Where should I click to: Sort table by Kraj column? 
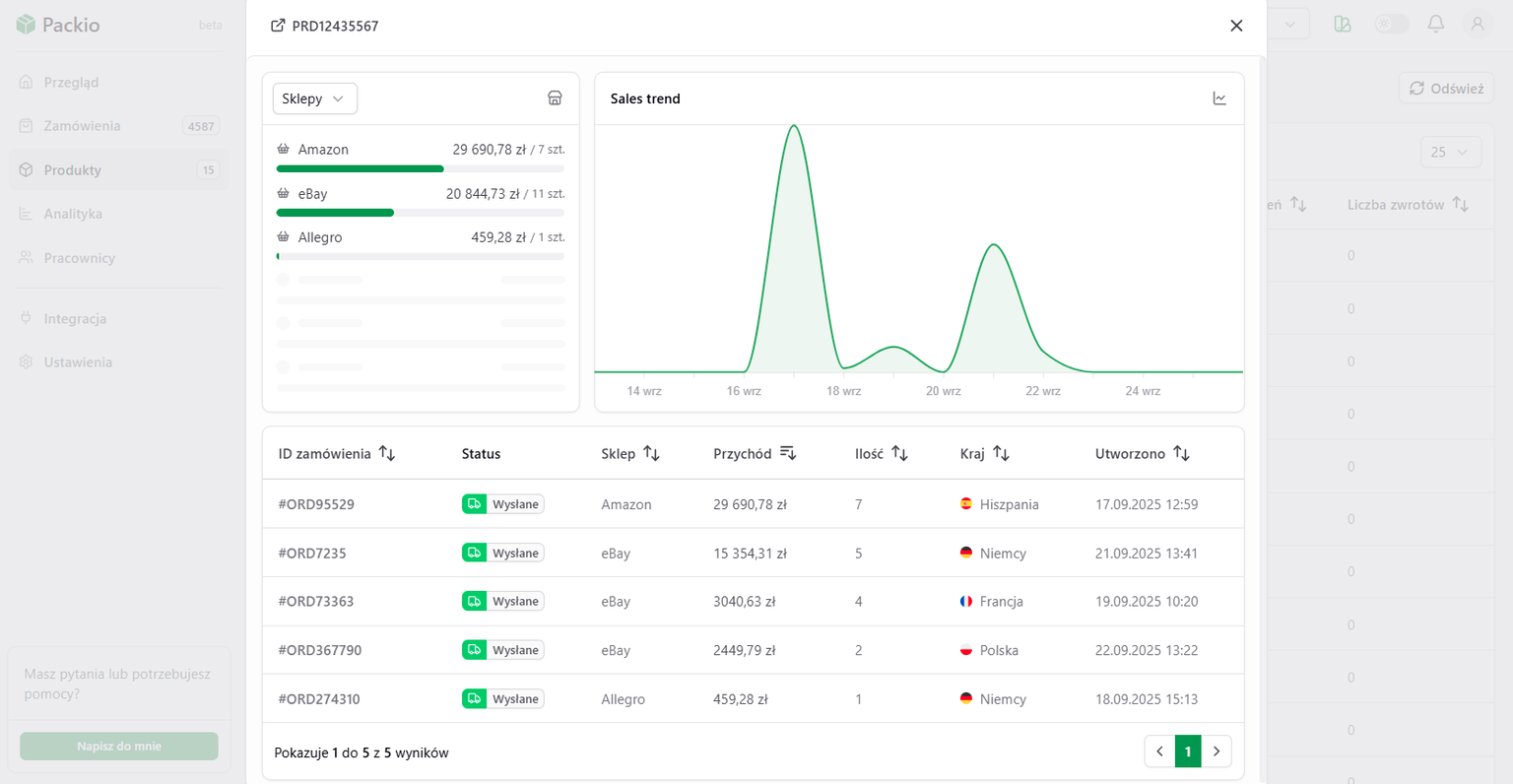(1001, 454)
